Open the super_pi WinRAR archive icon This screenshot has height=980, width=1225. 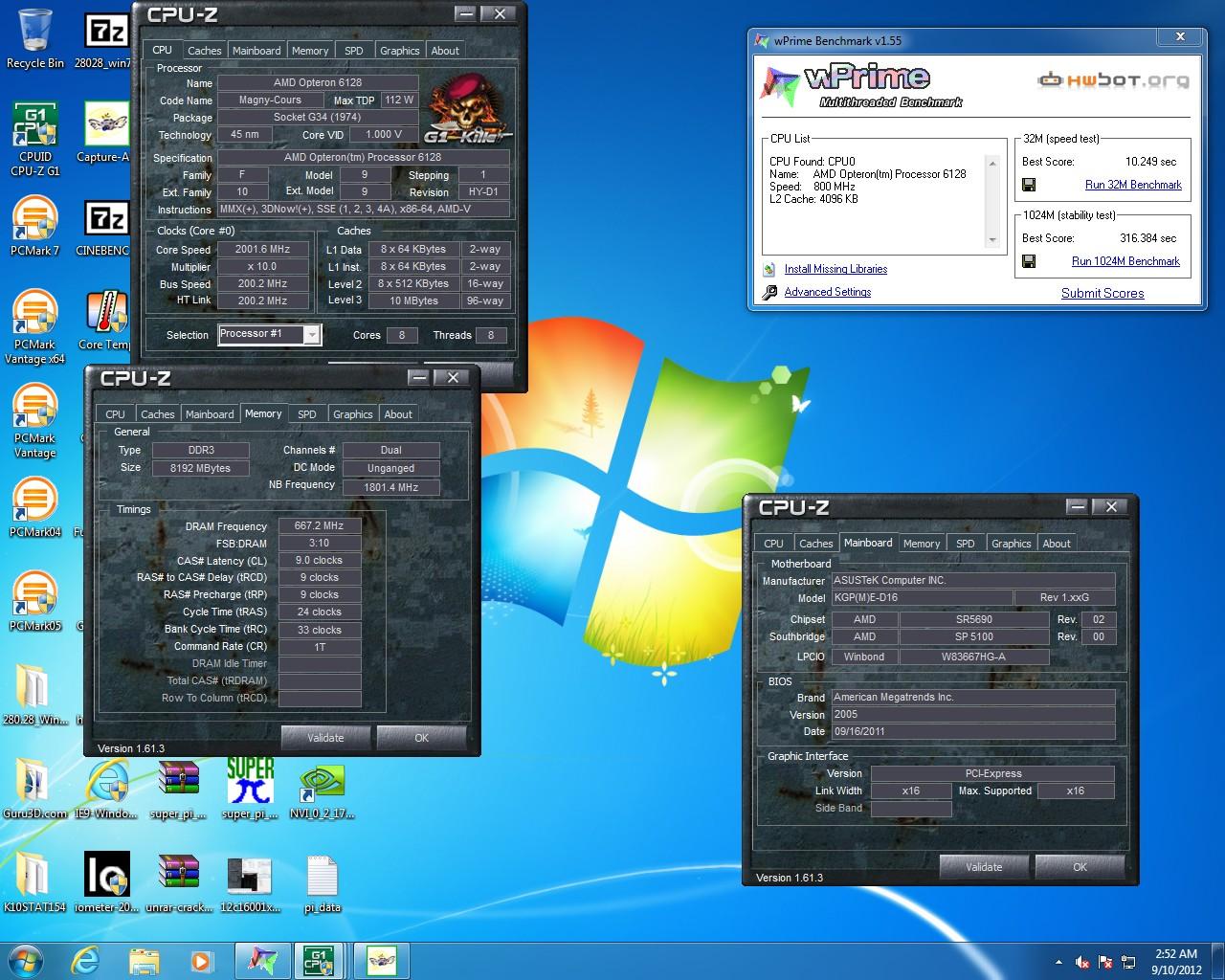click(178, 789)
